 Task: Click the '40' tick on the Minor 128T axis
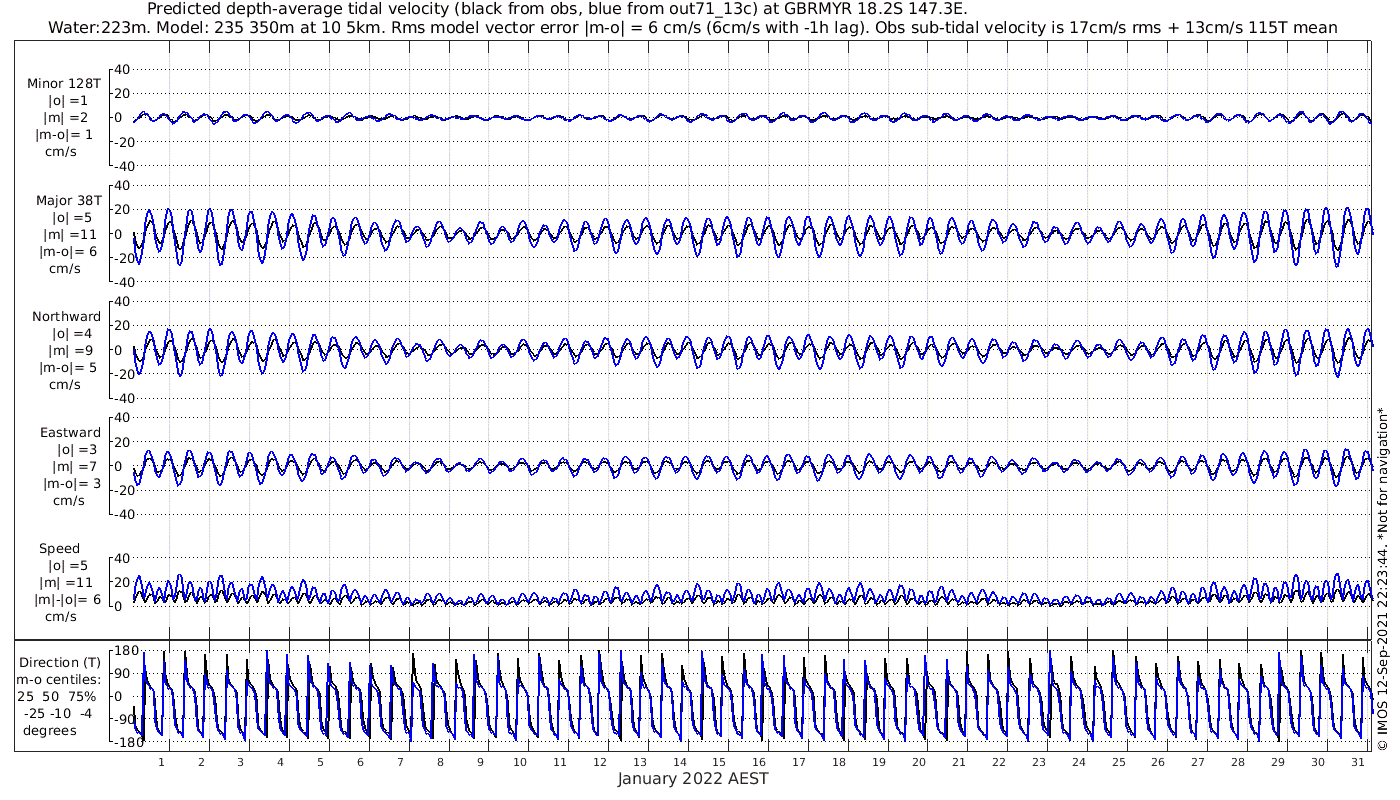coord(123,69)
